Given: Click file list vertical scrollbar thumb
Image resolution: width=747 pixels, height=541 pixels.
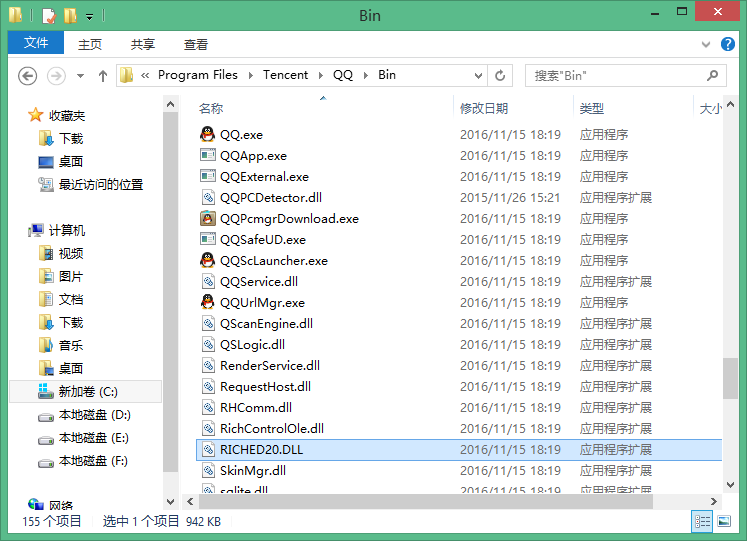Looking at the screenshot, I should click(x=730, y=378).
